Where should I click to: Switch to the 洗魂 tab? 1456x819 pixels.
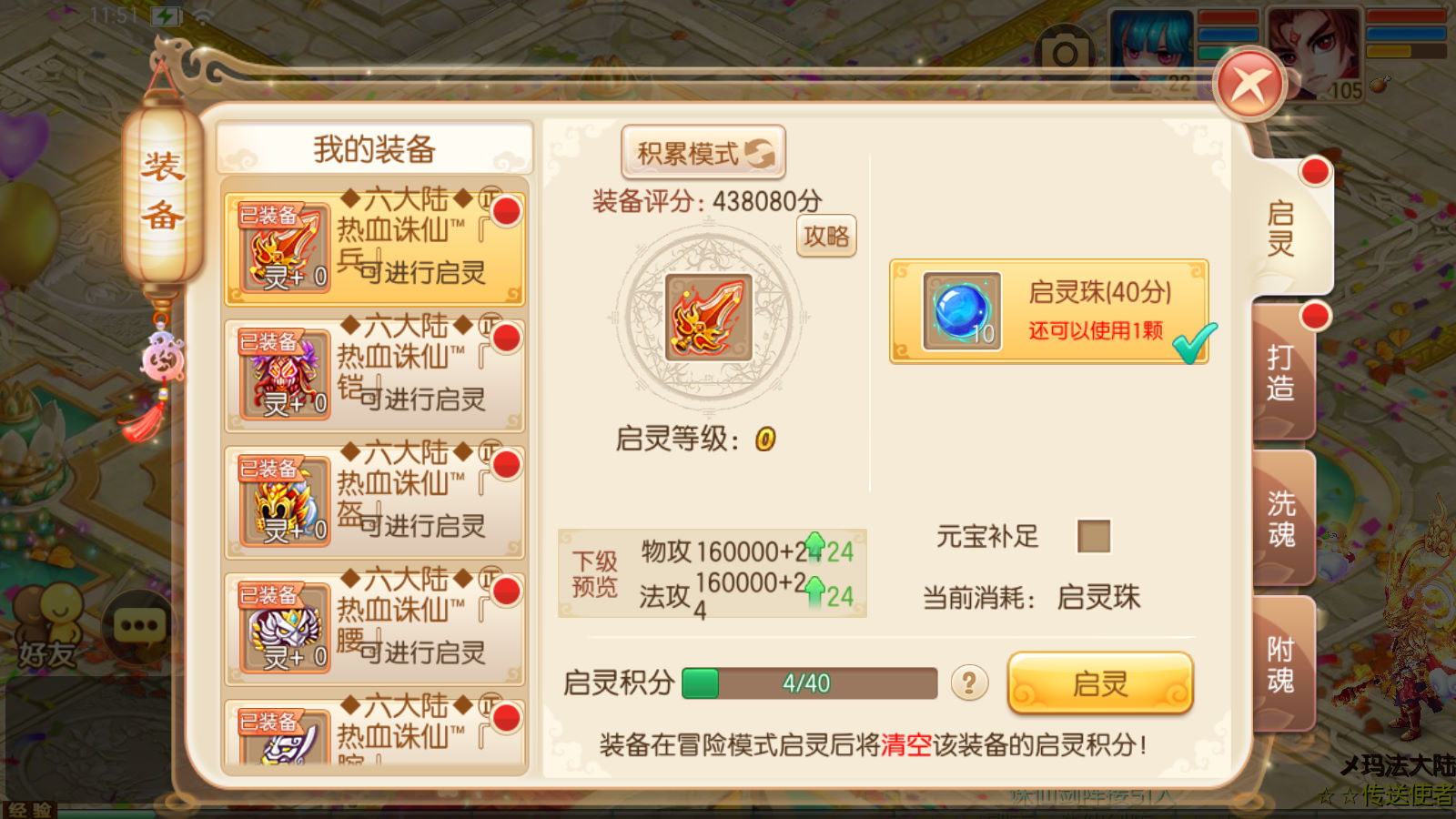click(1283, 519)
